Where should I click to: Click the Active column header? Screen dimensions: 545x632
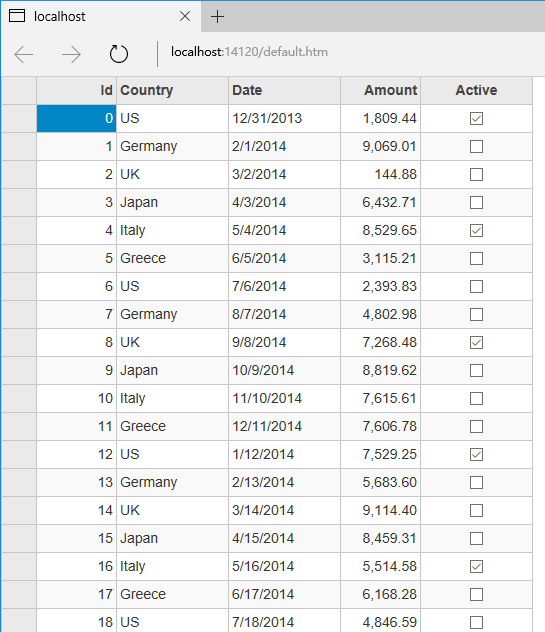(476, 90)
